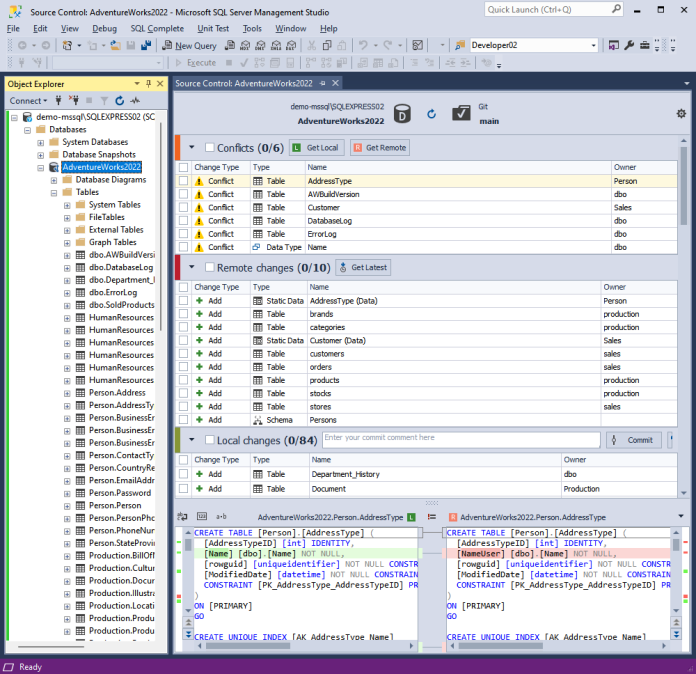Check the Remote changes select-all checkbox
Screen dimensions: 696x674
click(210, 267)
